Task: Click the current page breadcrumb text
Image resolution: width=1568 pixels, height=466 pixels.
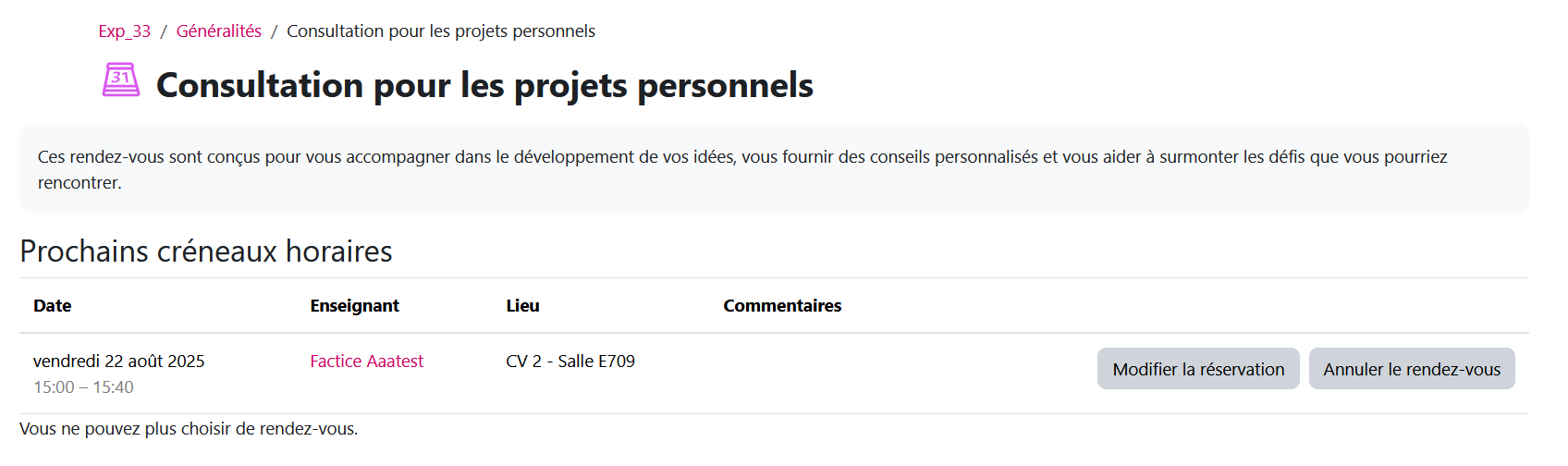Action: pyautogui.click(x=440, y=31)
